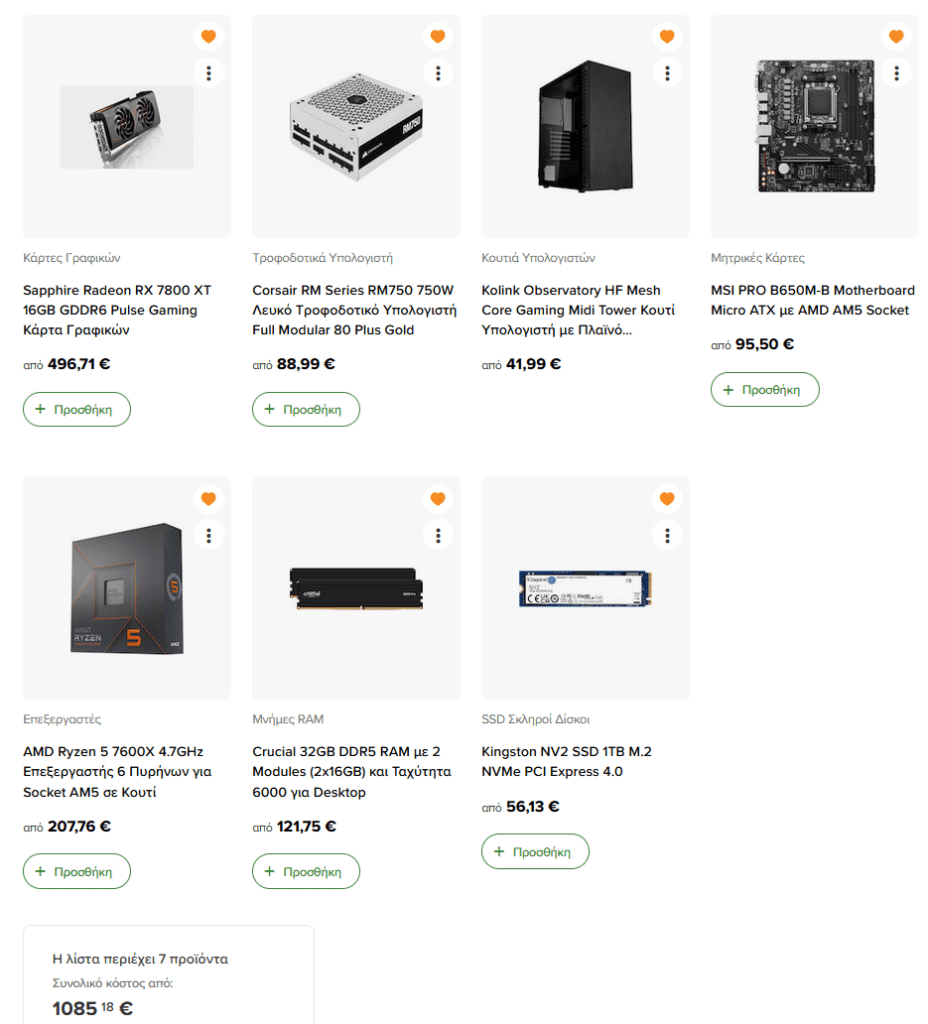
Task: Add Sapphire Radeon RX 7800 XT via Προσθήκη
Action: 77,409
